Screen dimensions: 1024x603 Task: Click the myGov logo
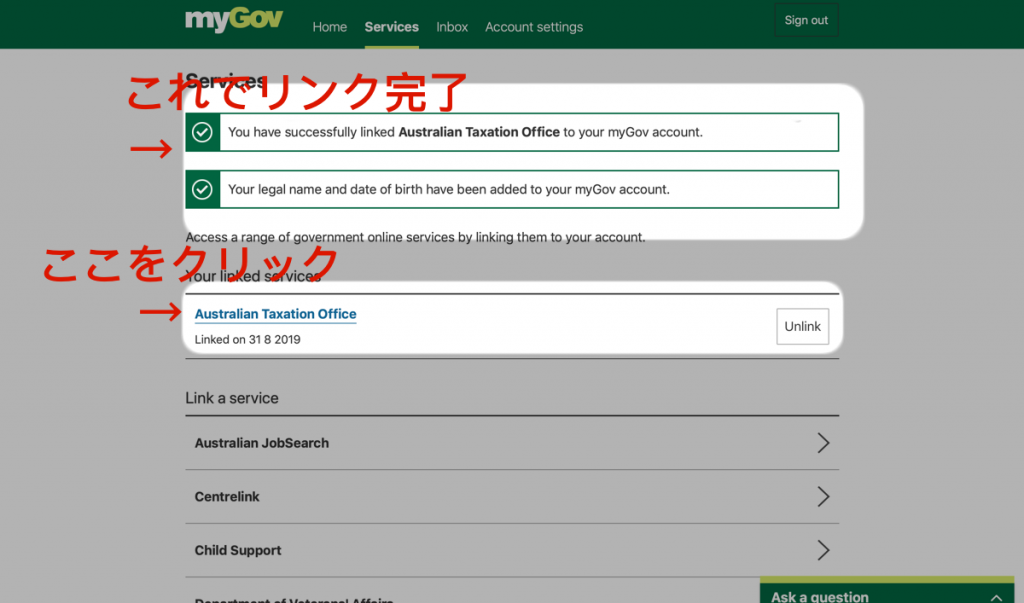pos(234,20)
